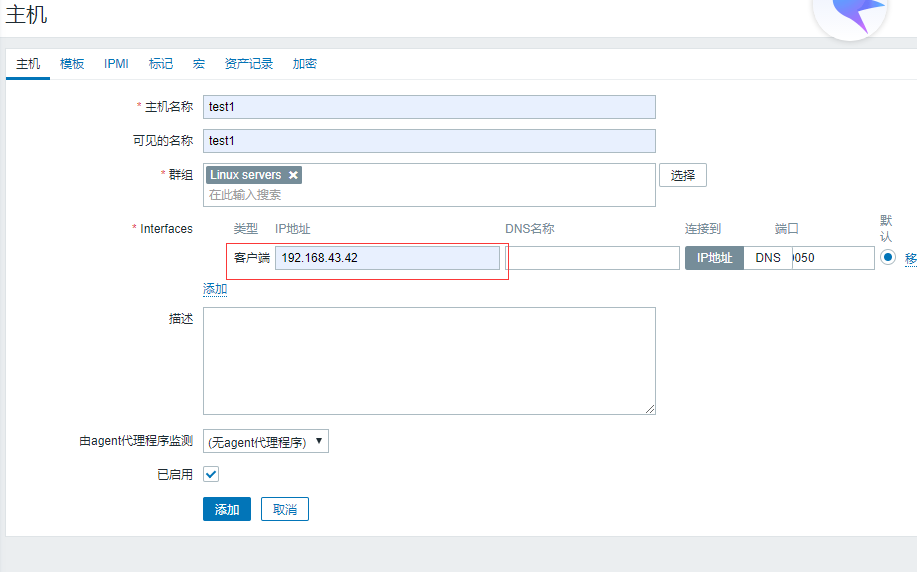Switch to the 主机 tab
Viewport: 917px width, 572px height.
point(28,64)
